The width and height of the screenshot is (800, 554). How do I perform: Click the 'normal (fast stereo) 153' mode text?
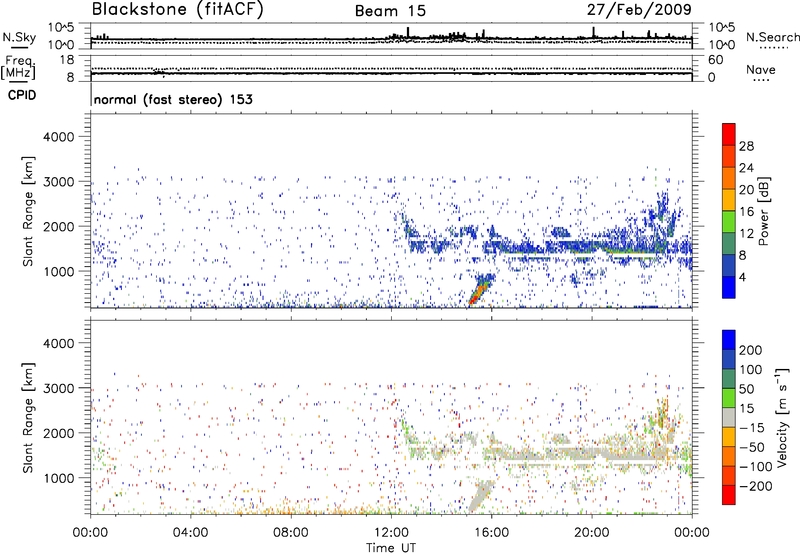pyautogui.click(x=173, y=99)
